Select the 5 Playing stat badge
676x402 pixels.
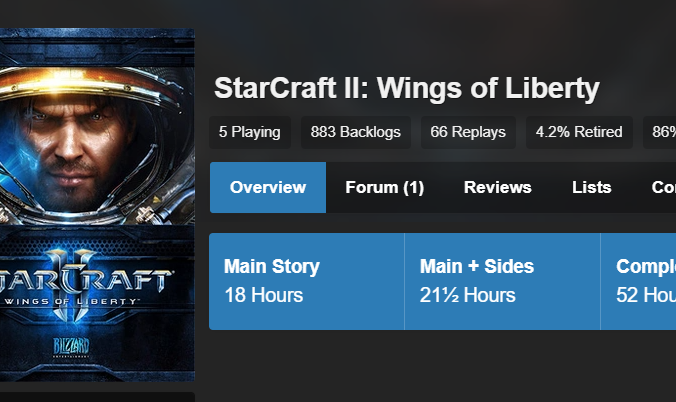coord(250,132)
